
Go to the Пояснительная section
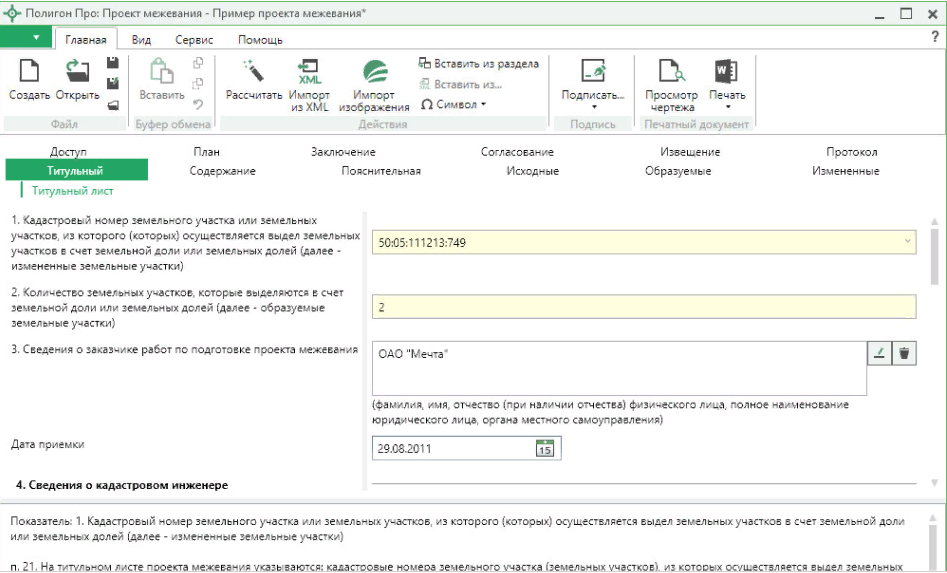coord(380,171)
